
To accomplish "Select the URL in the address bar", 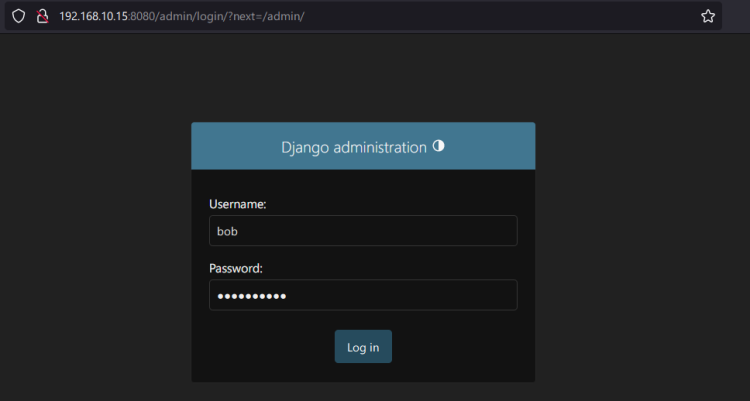I will pyautogui.click(x=182, y=16).
